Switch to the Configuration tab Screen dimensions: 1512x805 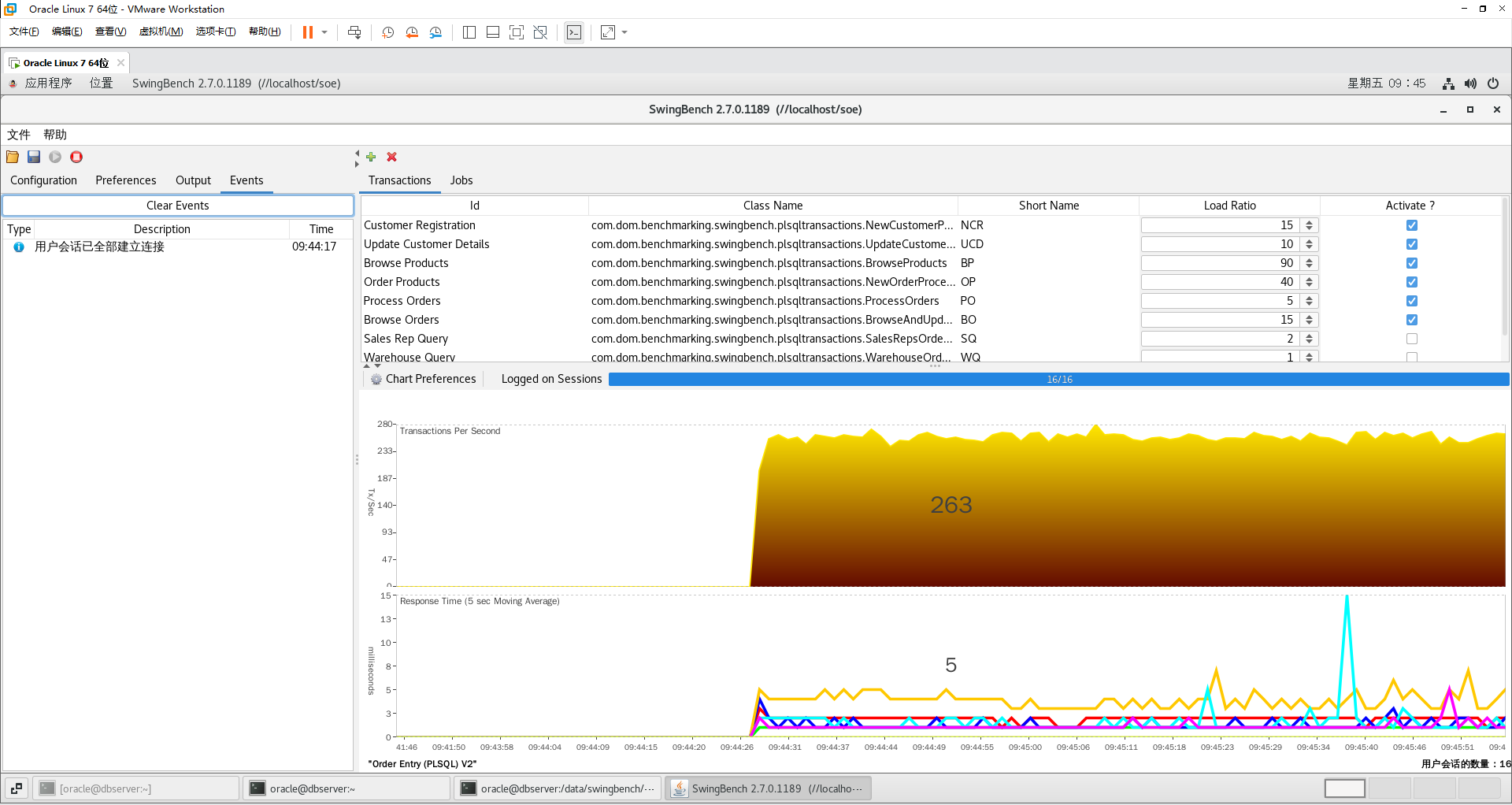tap(43, 180)
